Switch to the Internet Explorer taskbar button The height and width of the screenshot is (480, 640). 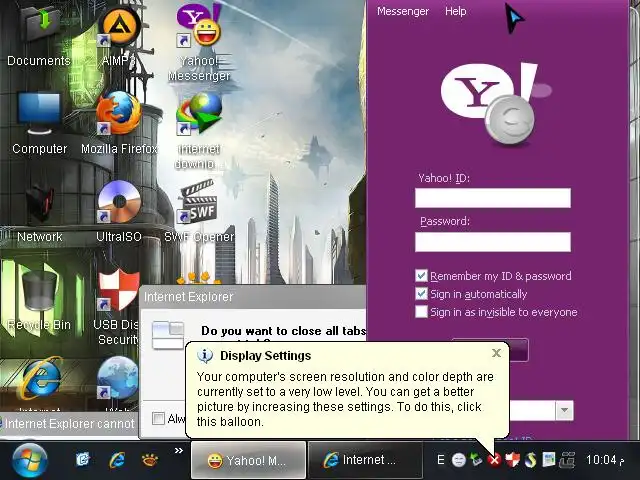365,460
